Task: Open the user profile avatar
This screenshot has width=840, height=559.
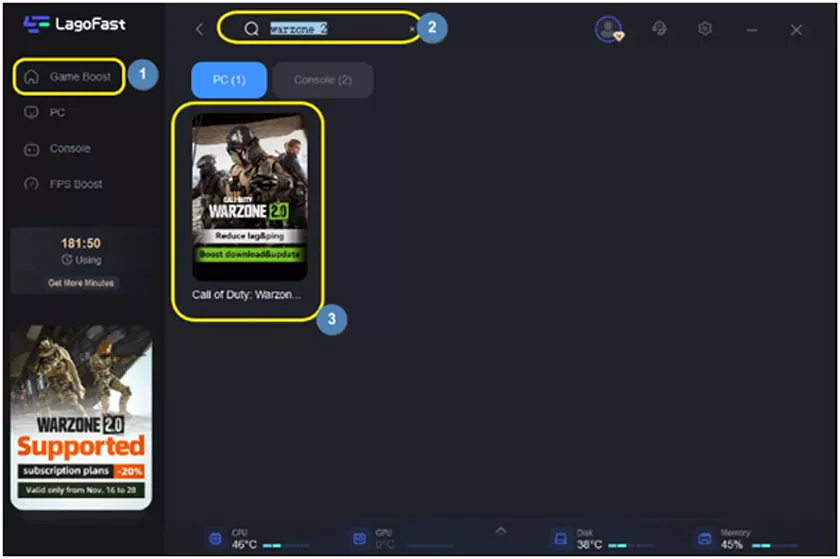Action: tap(609, 29)
